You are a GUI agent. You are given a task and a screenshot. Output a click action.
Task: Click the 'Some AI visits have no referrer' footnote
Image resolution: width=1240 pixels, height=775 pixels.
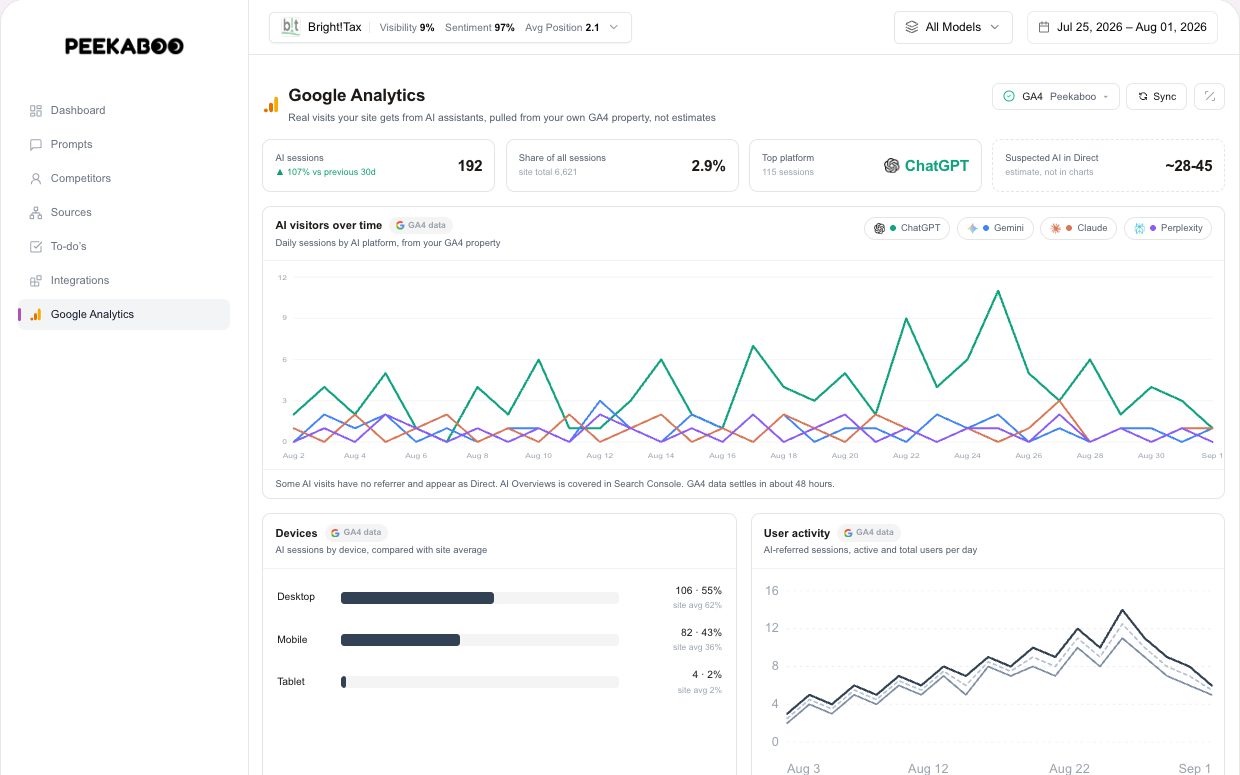(x=555, y=484)
